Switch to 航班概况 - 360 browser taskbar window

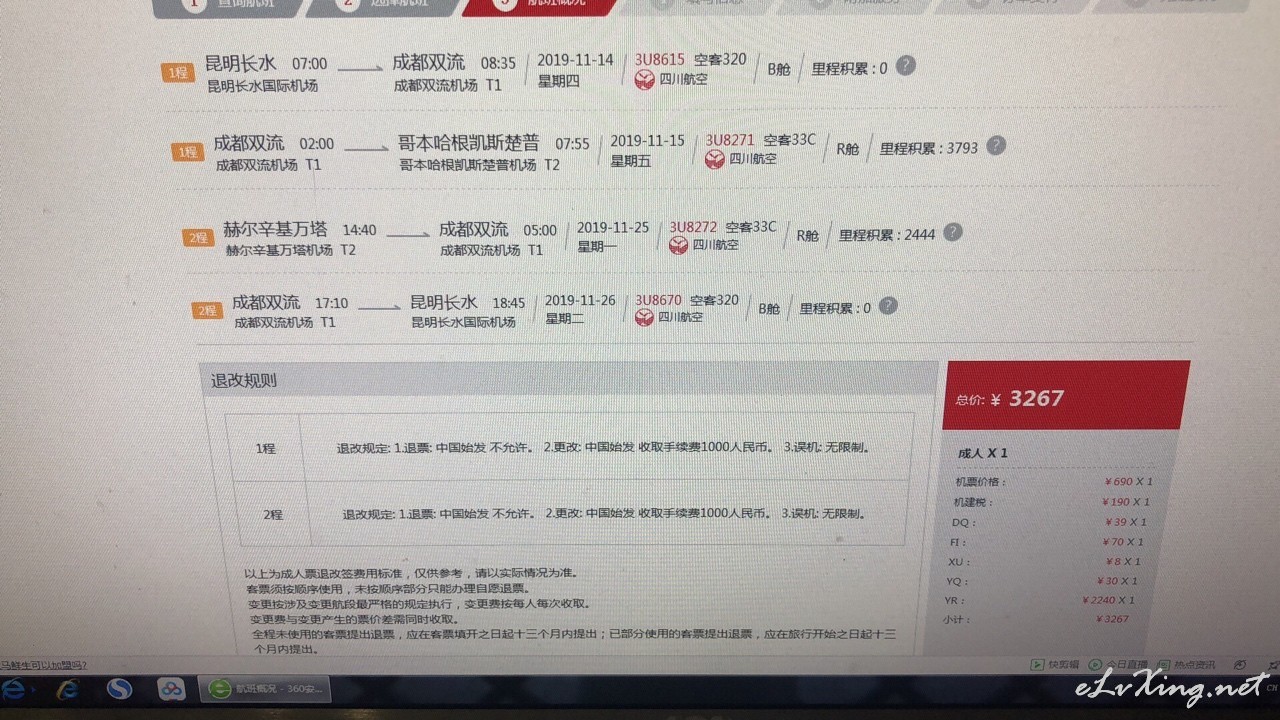[265, 689]
